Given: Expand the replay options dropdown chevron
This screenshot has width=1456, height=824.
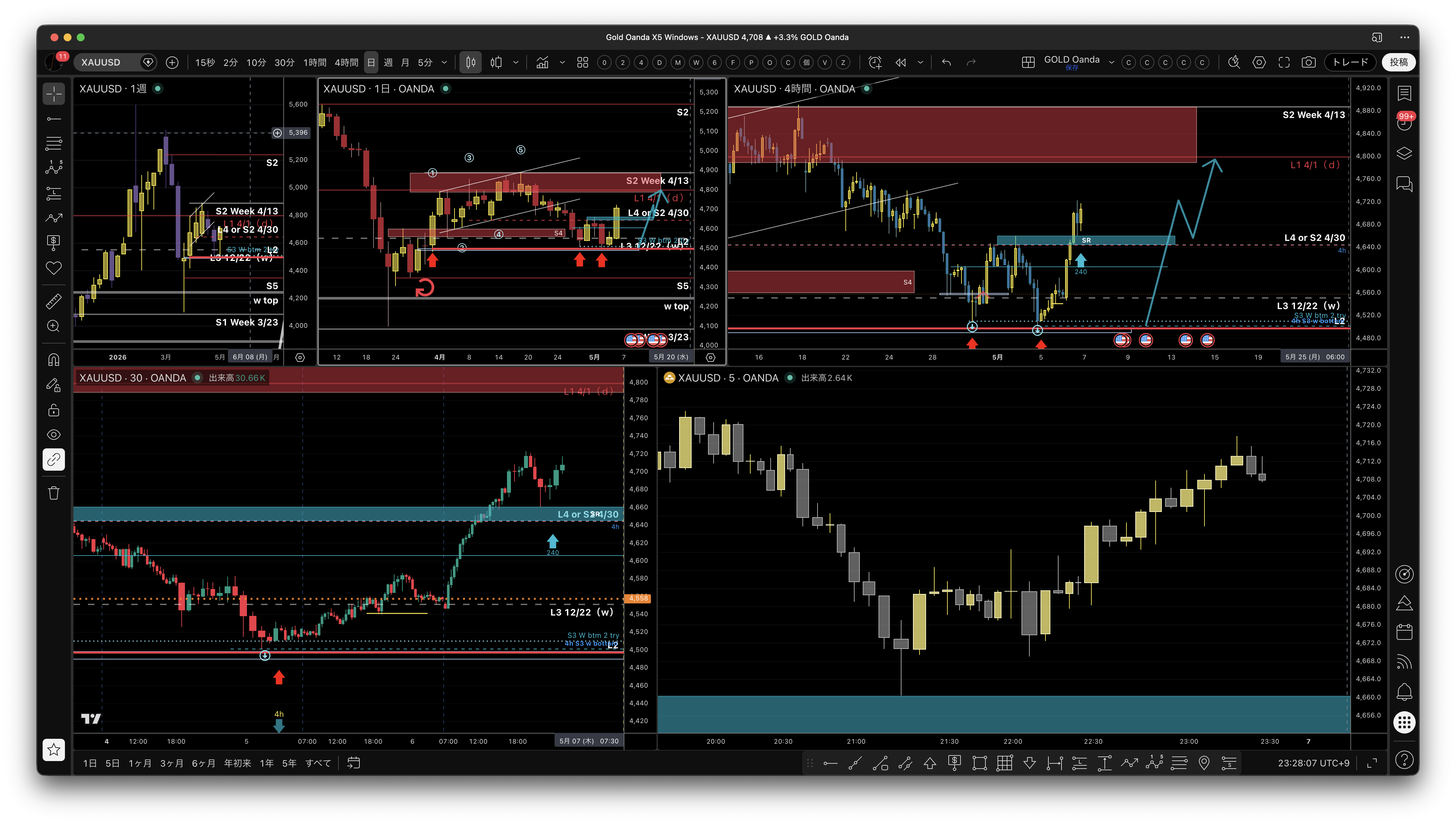Looking at the screenshot, I should pos(920,62).
